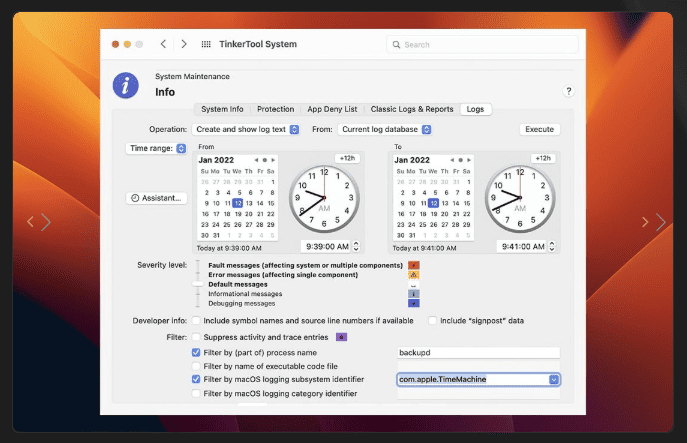Click the Search field

click(x=482, y=45)
